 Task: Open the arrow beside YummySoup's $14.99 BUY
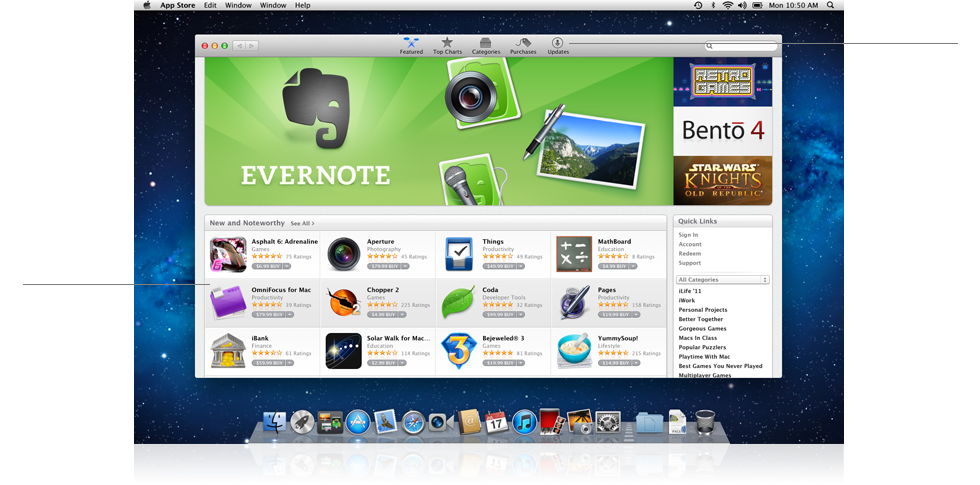point(636,362)
